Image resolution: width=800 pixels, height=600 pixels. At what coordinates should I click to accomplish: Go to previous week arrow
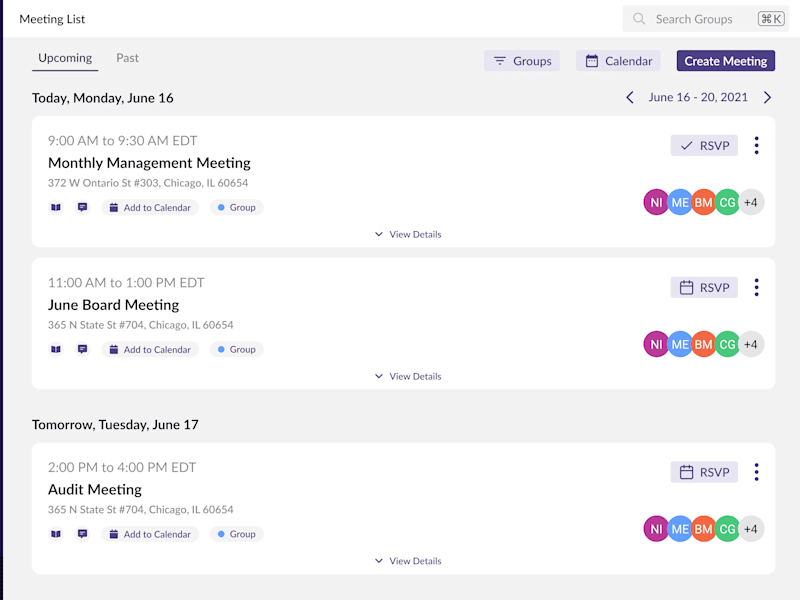tap(630, 97)
